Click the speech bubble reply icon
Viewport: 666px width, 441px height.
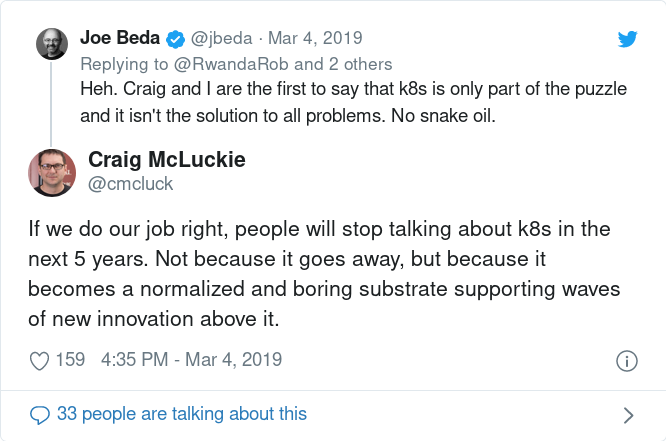[x=40, y=415]
